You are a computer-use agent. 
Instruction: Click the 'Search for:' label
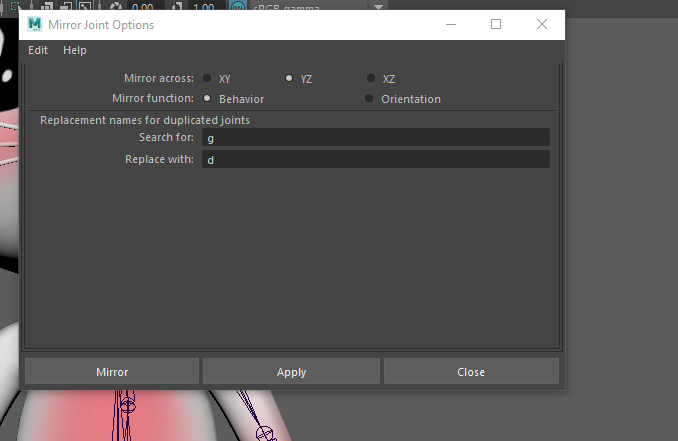tap(166, 137)
